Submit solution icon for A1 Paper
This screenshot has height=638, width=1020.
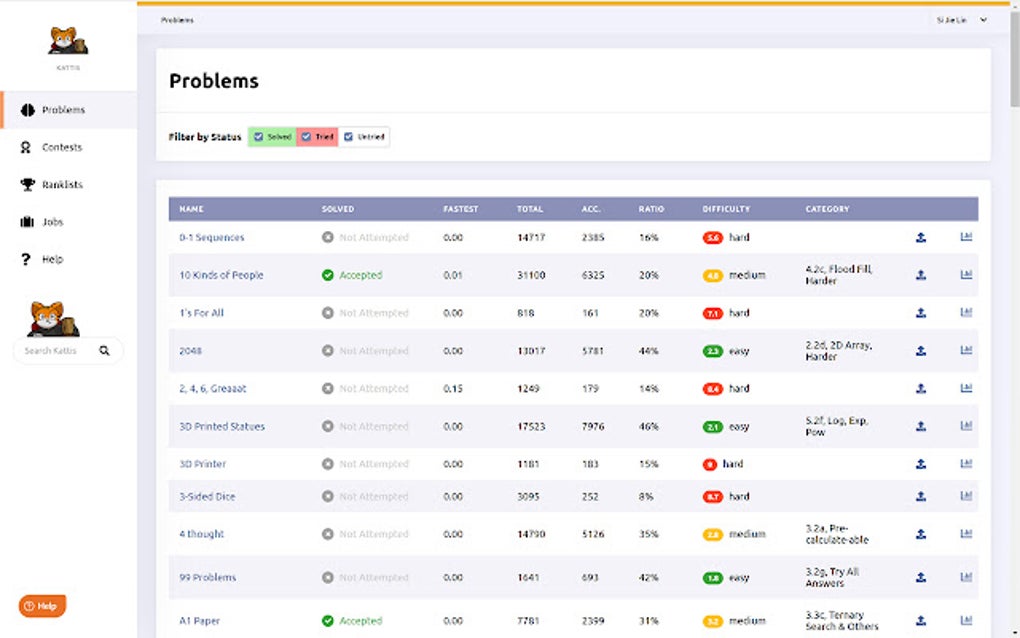coord(920,620)
